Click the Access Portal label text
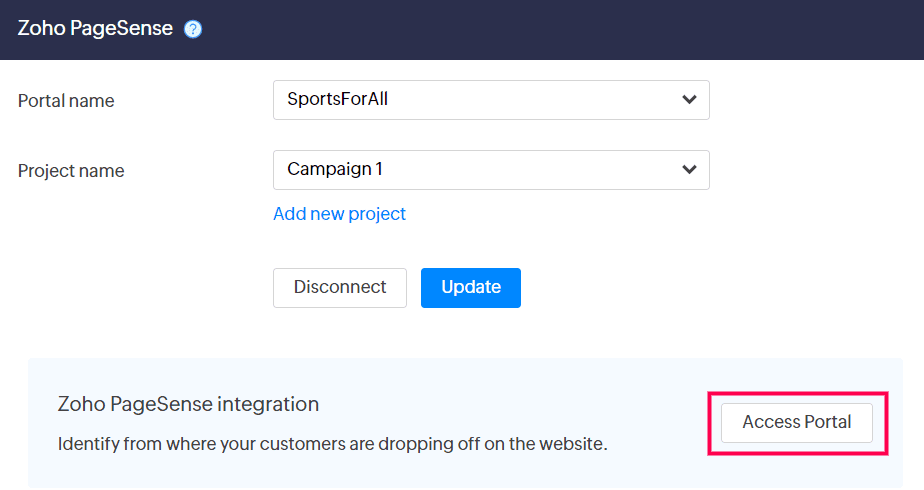This screenshot has height=490, width=924. pos(797,422)
